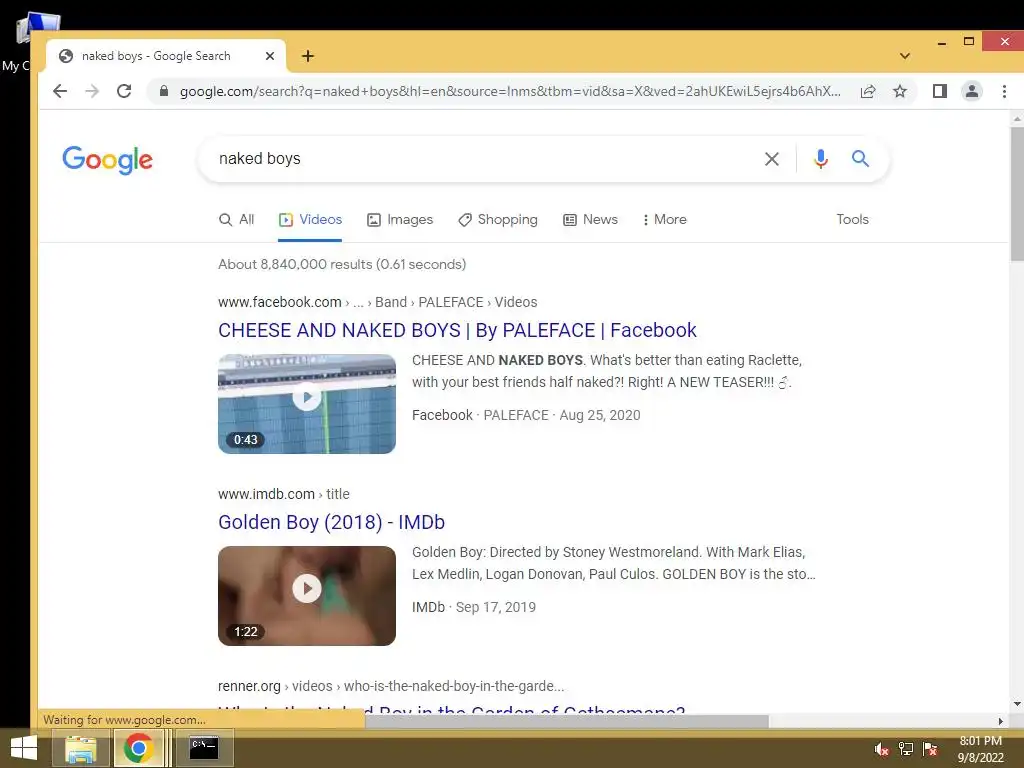
Task: Submit search with the magnifier icon
Action: 860,159
